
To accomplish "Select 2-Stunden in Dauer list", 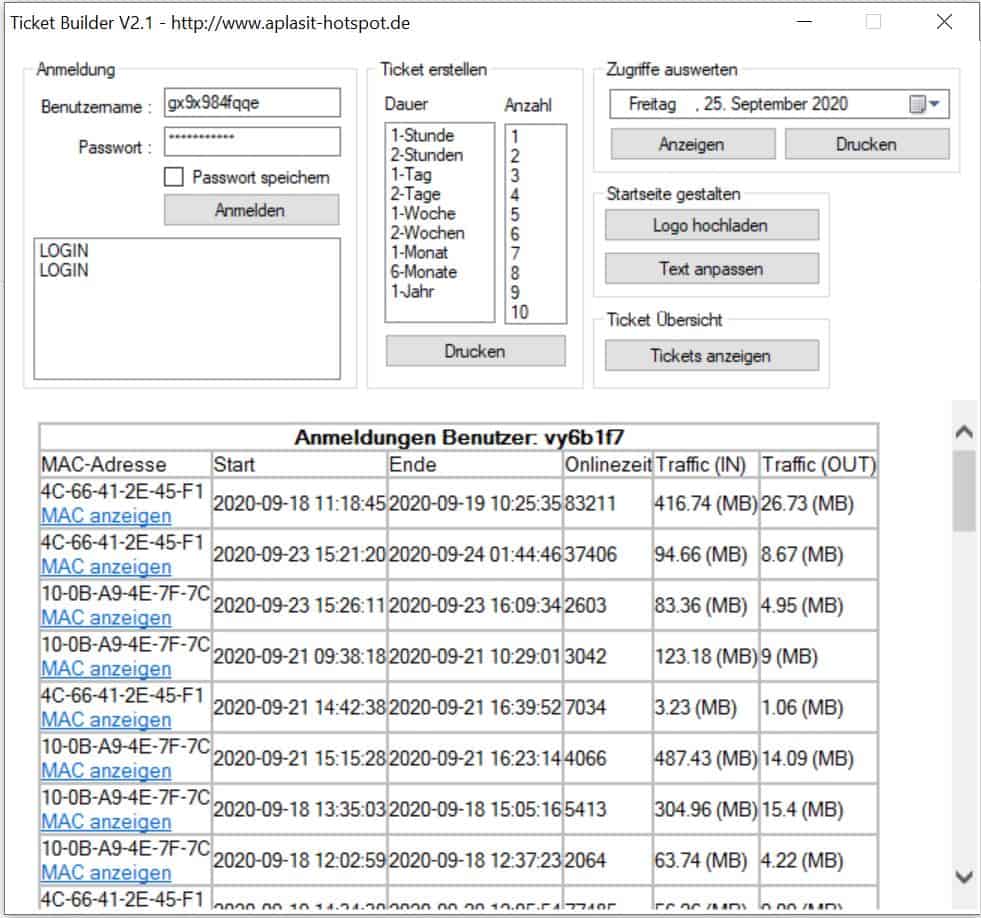I will [x=427, y=155].
